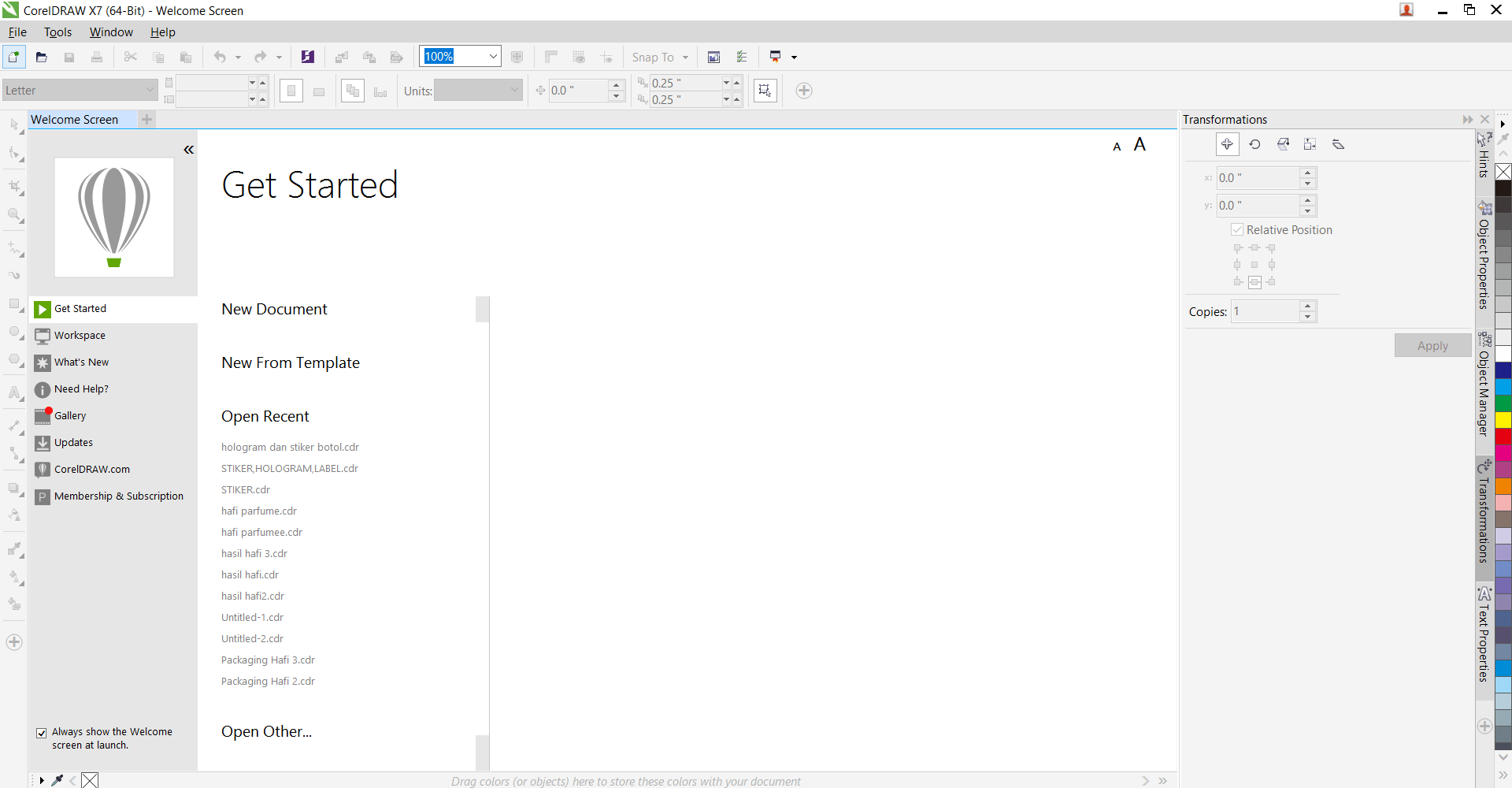Select the Rotate transformation icon
1512x788 pixels.
[1254, 144]
